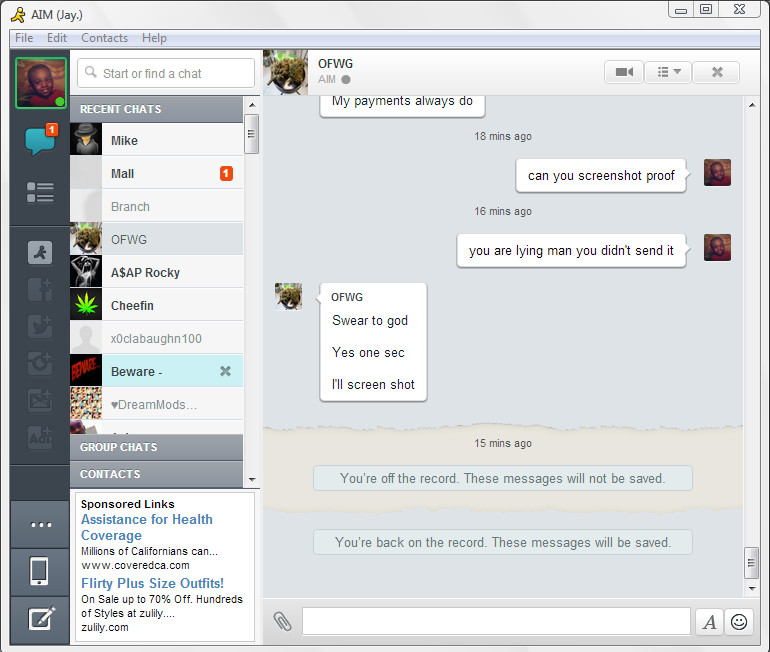
Task: Click OFWG's avatar in the chat header
Action: (x=286, y=72)
